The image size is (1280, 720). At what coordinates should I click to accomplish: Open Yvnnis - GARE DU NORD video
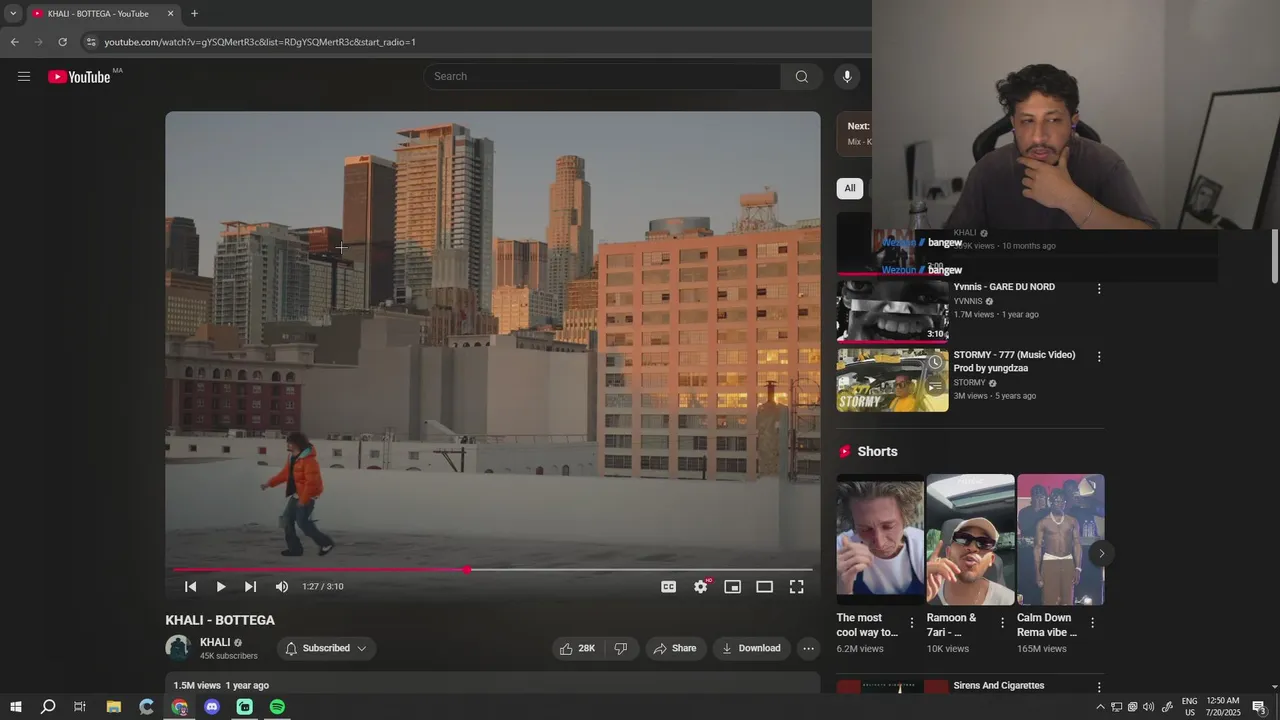point(1004,287)
